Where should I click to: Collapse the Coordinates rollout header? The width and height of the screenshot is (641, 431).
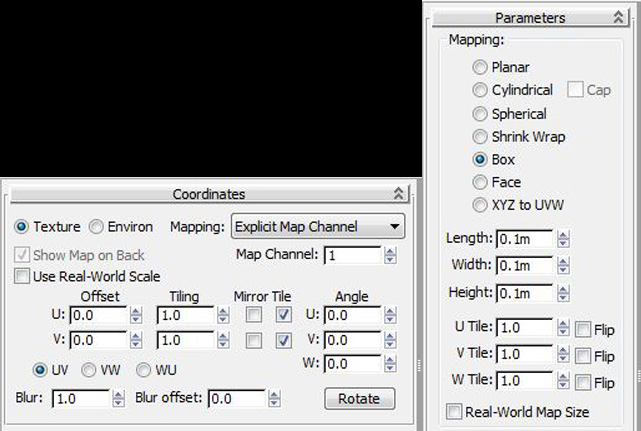tap(208, 194)
